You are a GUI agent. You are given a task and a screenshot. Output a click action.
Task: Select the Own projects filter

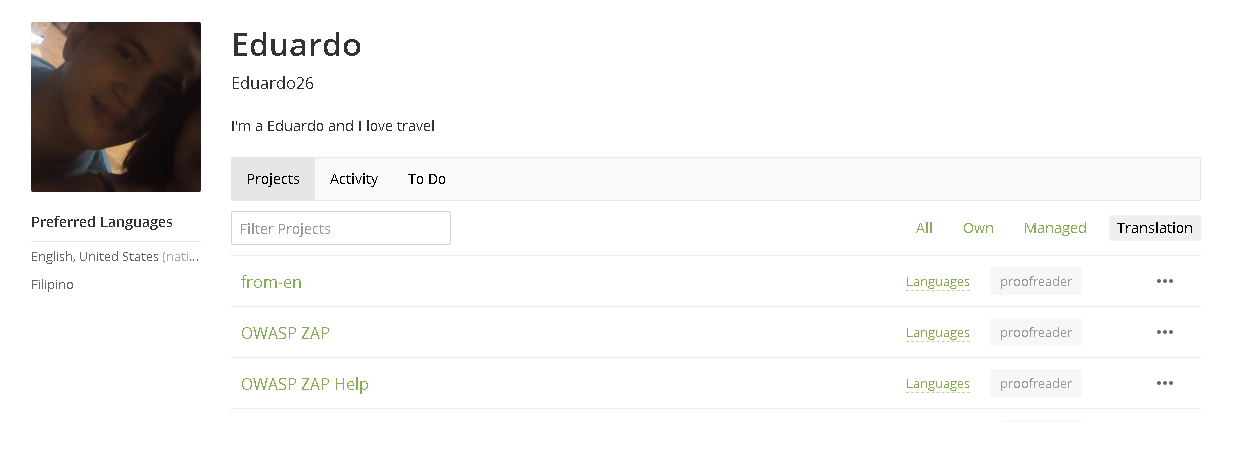click(x=978, y=228)
